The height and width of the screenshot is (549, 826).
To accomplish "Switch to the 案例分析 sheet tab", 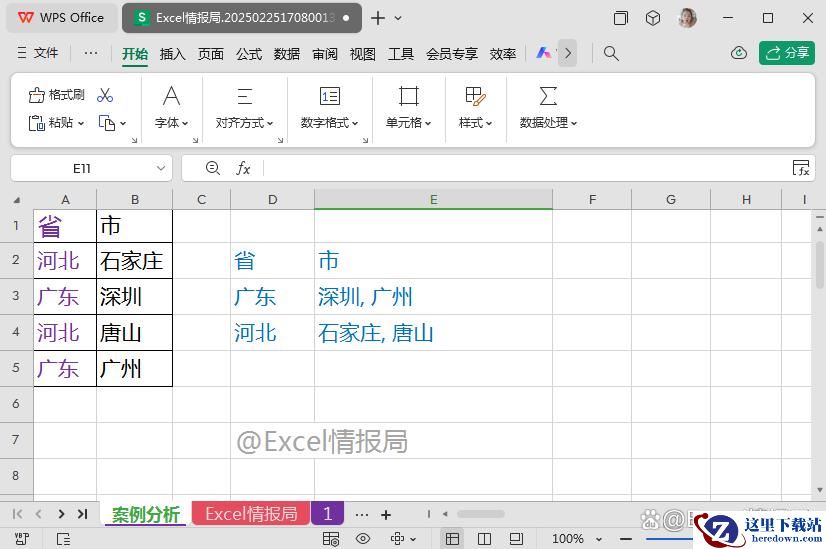I will [x=145, y=514].
